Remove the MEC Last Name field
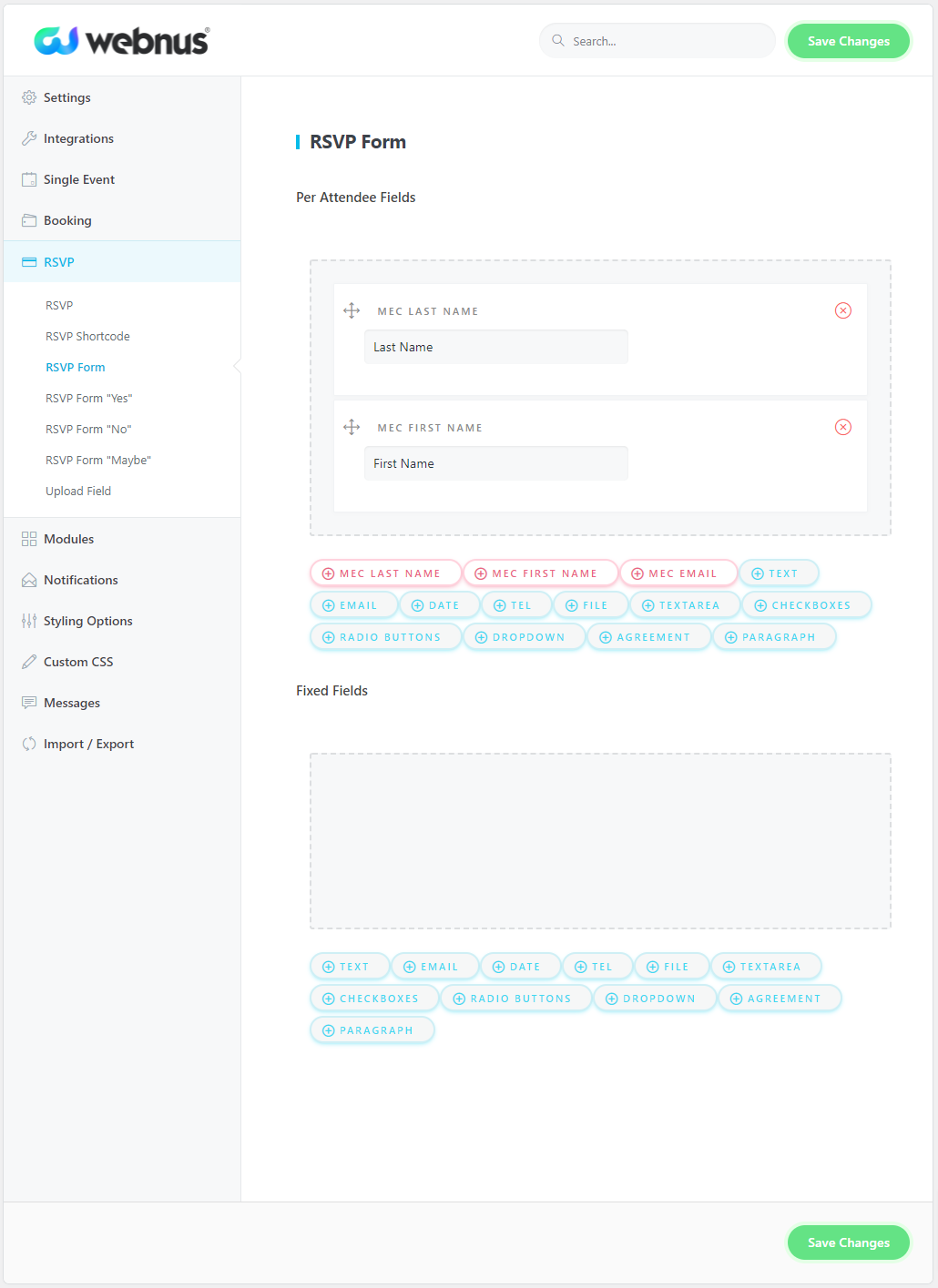The width and height of the screenshot is (938, 1288). [843, 310]
